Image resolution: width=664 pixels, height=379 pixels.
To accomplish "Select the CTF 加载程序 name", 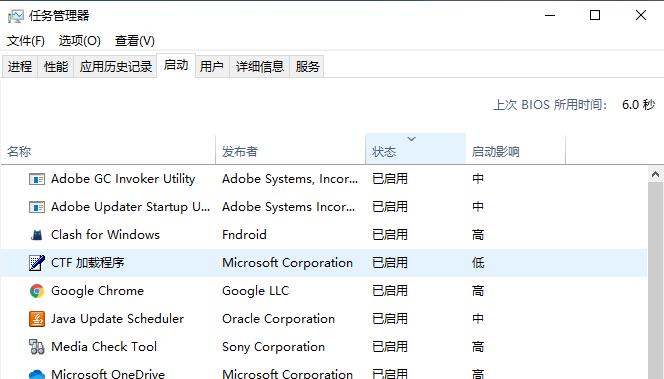I will 88,263.
